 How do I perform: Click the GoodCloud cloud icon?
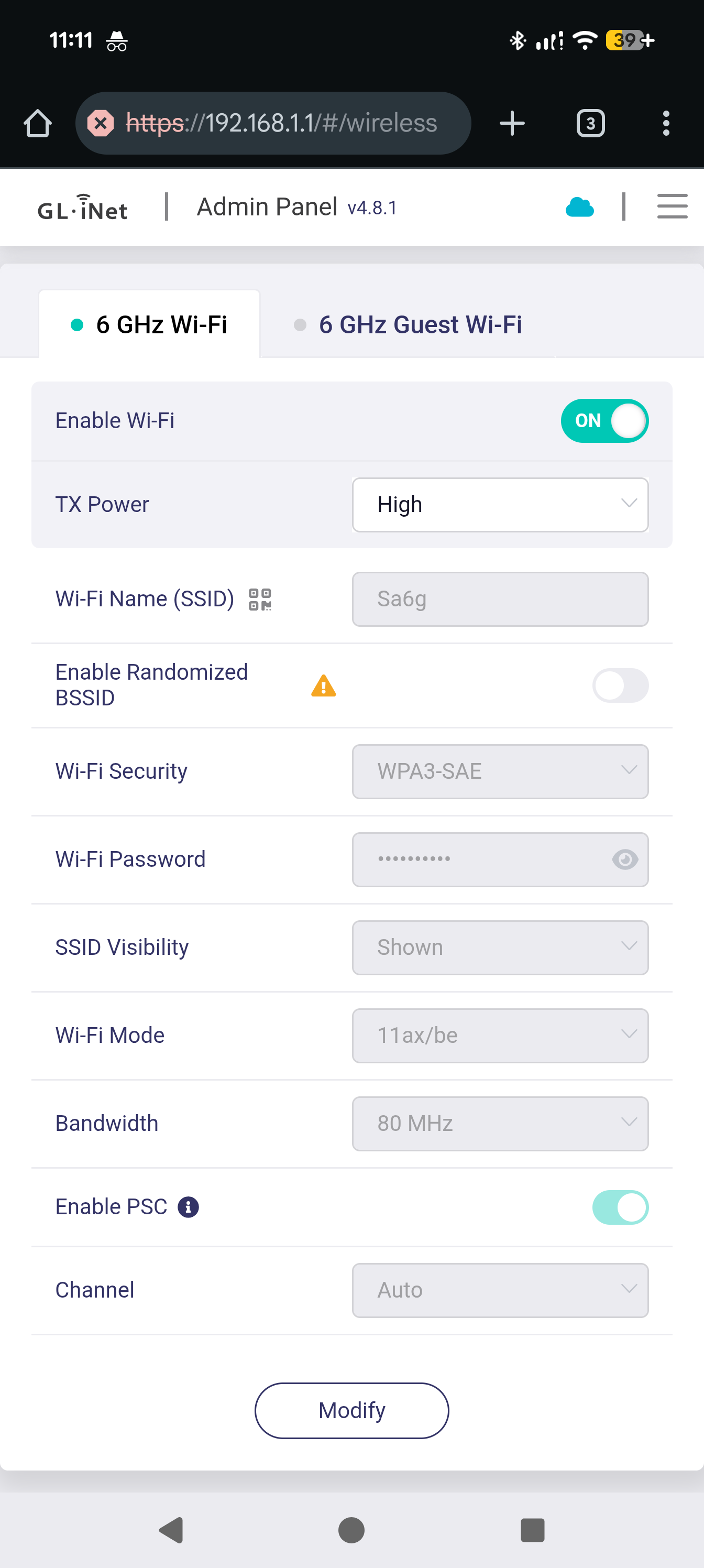pyautogui.click(x=579, y=208)
